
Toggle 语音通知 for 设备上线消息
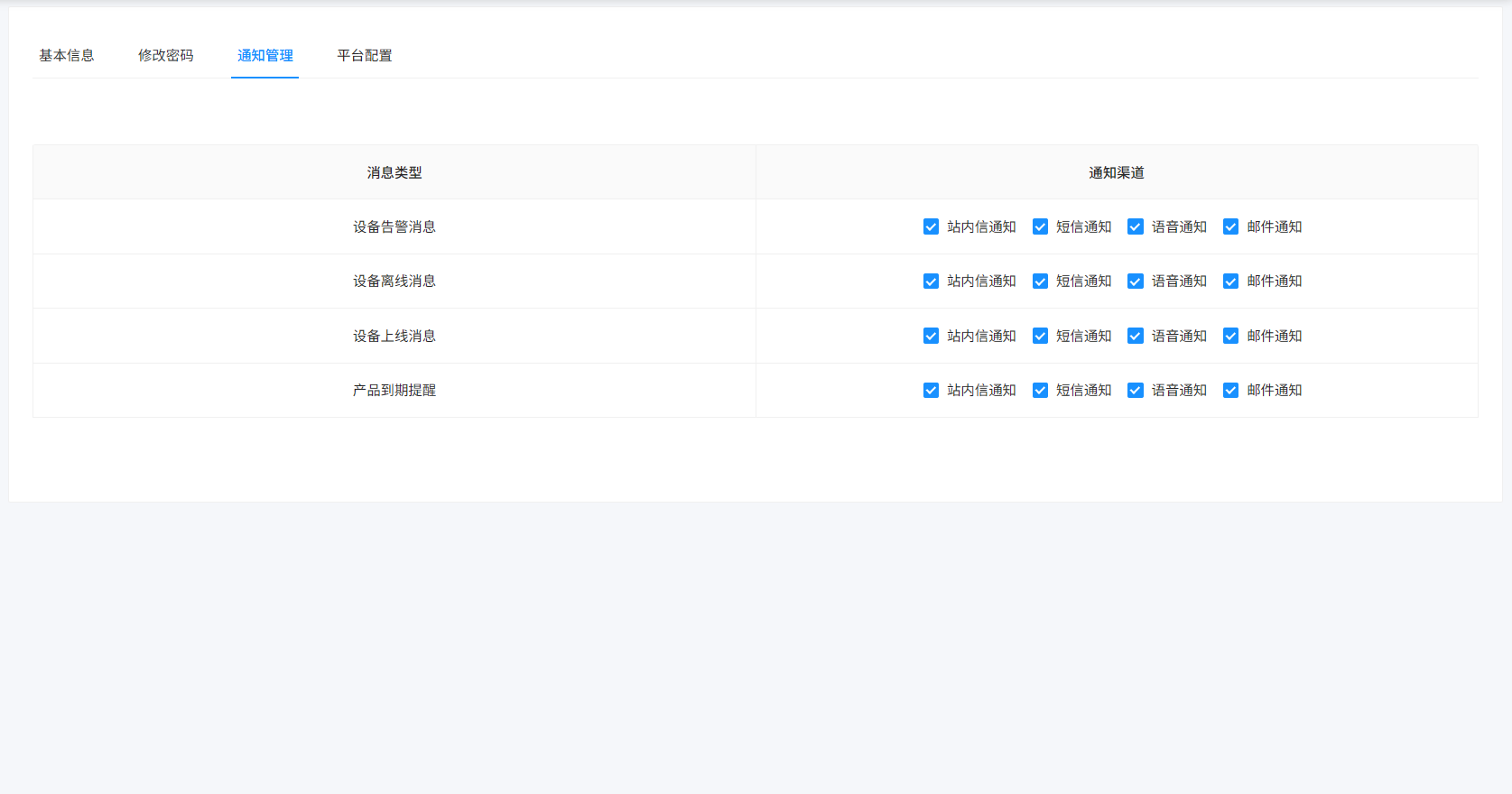[1136, 336]
